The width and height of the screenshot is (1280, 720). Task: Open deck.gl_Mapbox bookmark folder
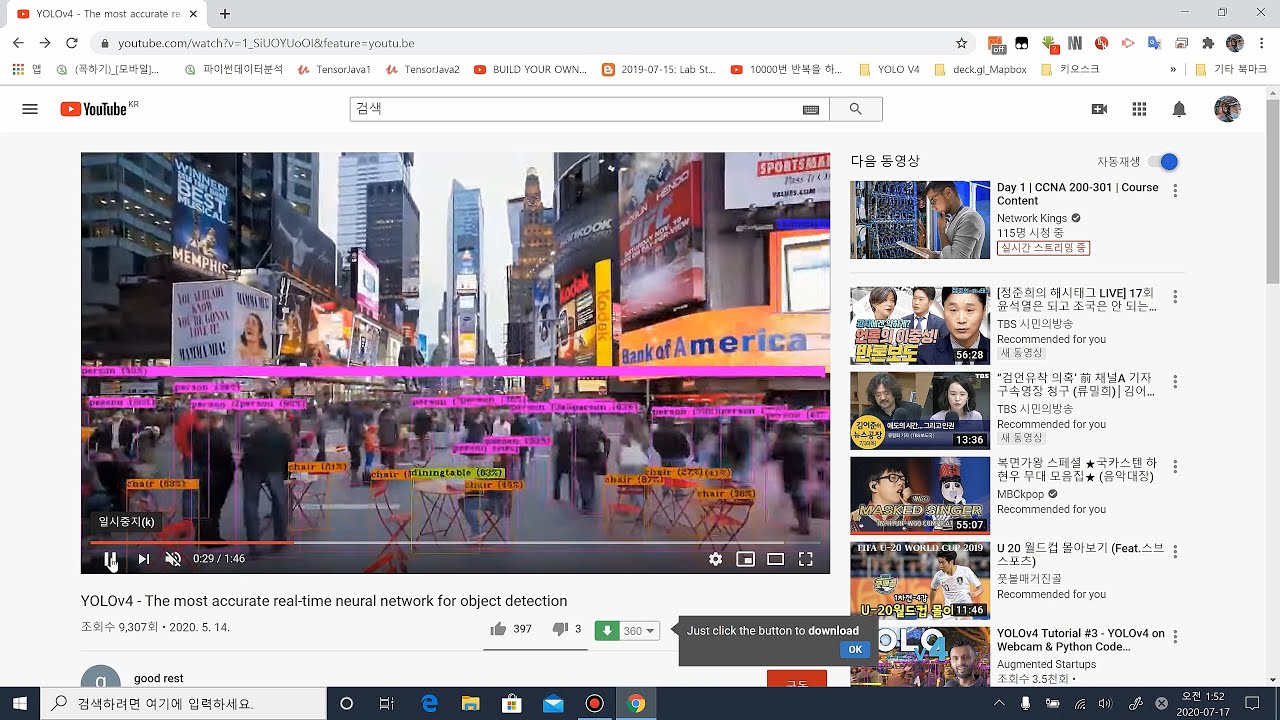click(x=980, y=70)
